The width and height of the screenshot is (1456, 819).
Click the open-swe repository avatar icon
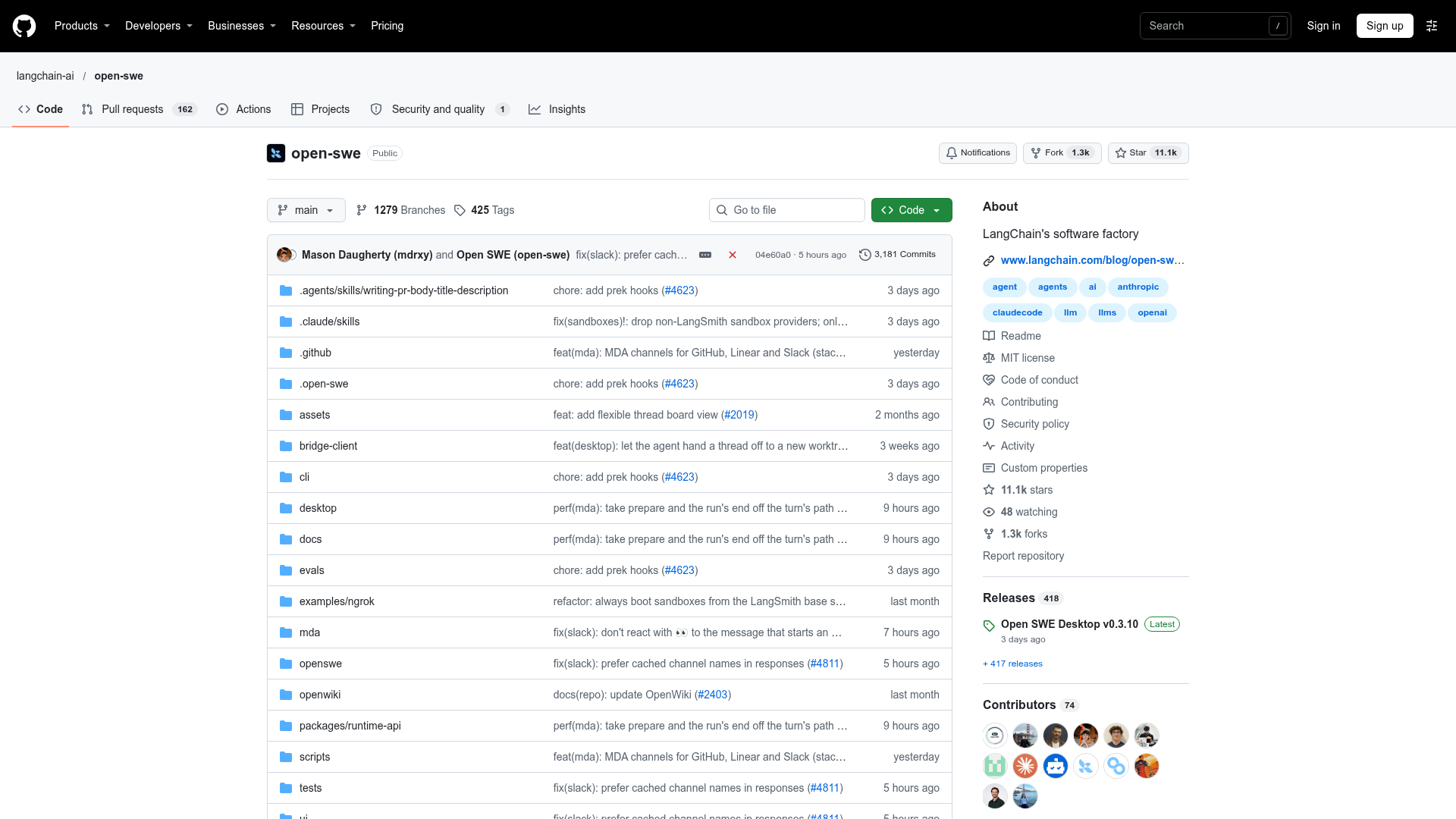tap(276, 153)
